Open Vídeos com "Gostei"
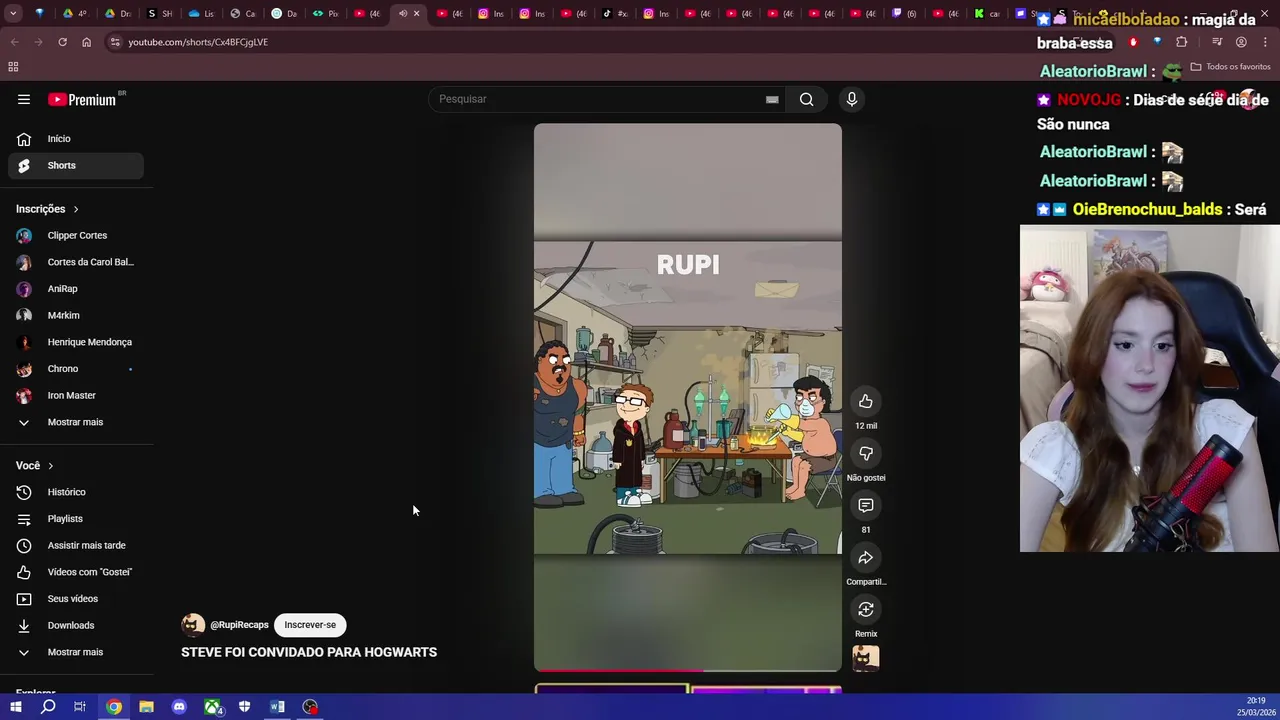Screen dimensions: 1280x720 tap(76, 572)
